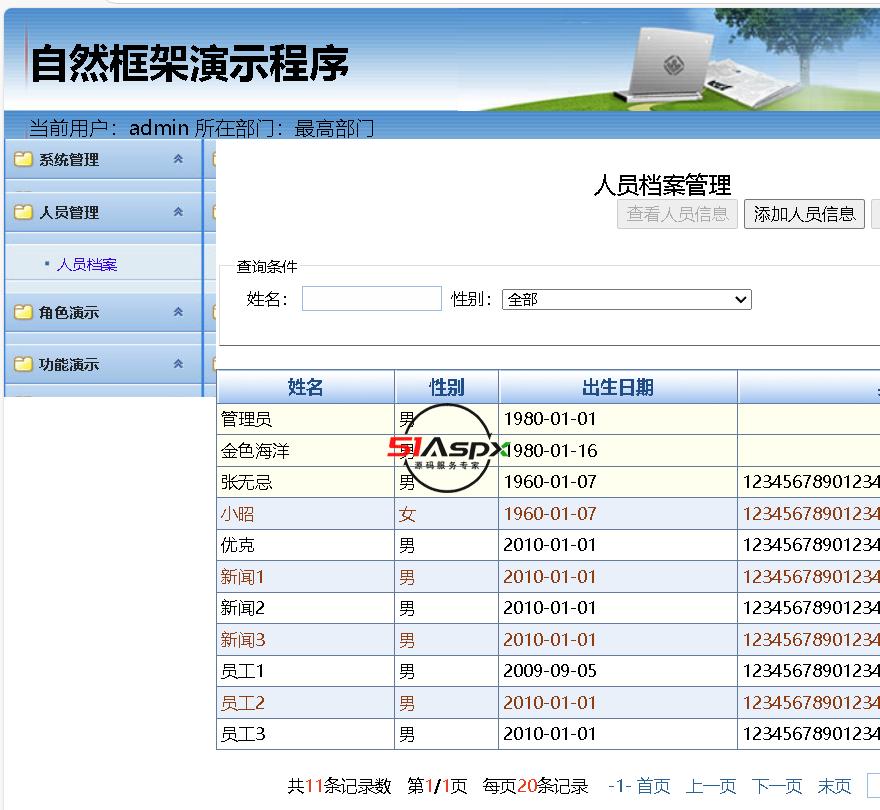Collapse the 系统管理 section chevron
The width and height of the screenshot is (880, 810).
pos(178,159)
